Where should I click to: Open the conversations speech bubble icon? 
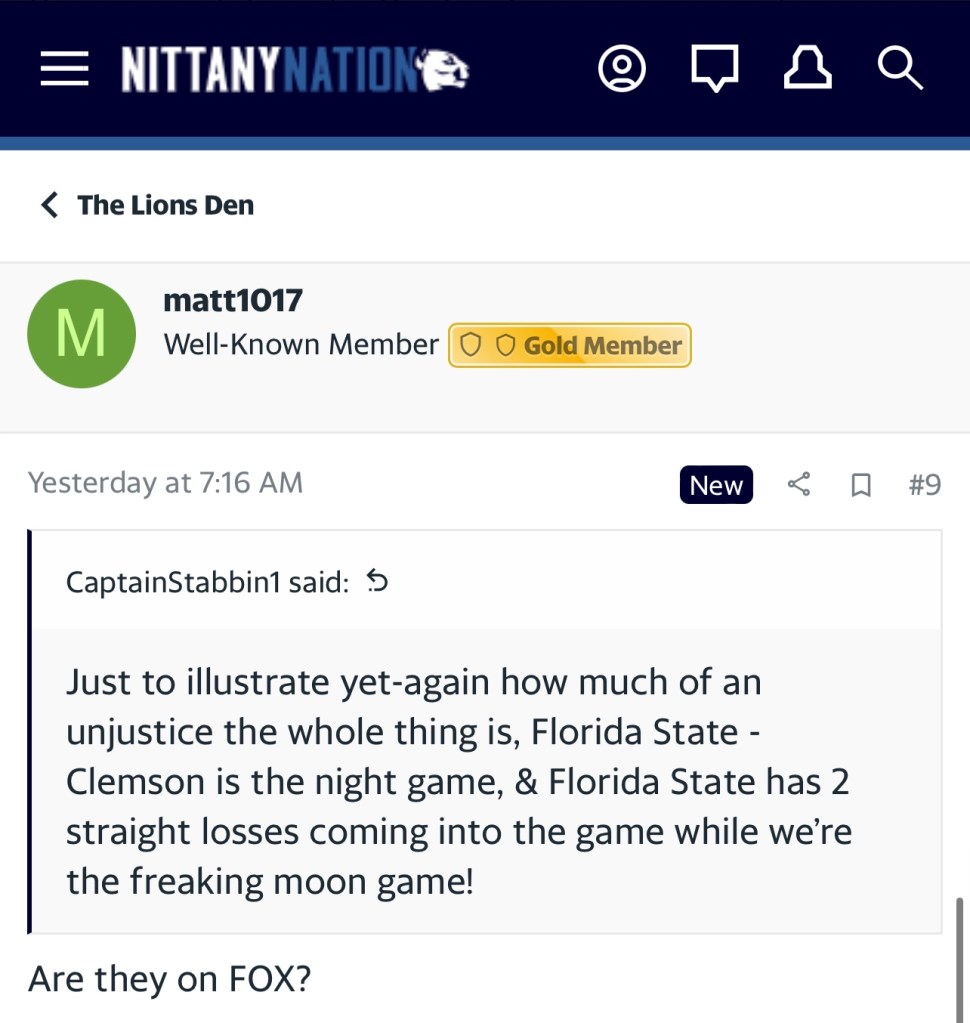(x=716, y=70)
